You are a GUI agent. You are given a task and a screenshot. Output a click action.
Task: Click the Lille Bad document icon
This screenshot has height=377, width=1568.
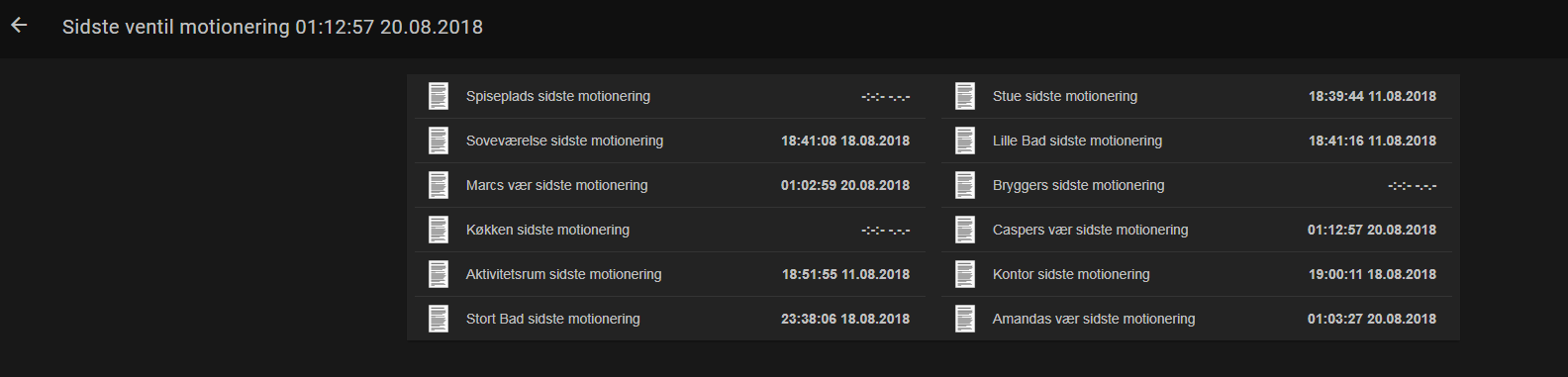coord(965,141)
